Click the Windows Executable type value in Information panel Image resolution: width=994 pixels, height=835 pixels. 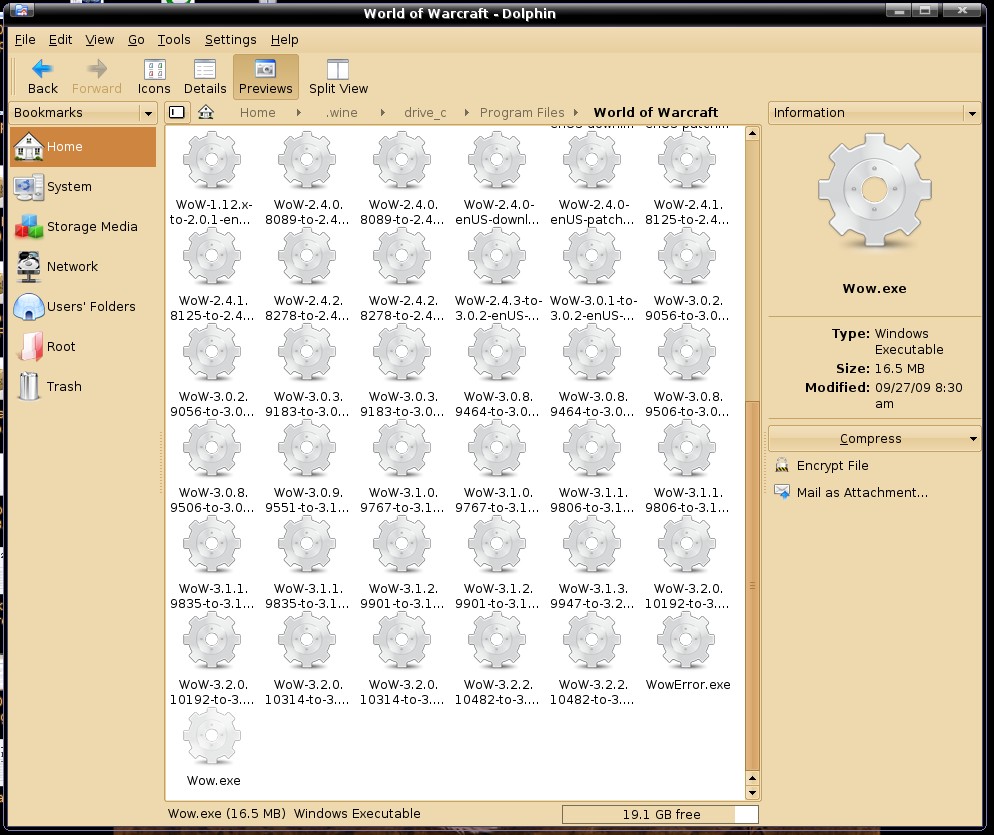point(909,342)
